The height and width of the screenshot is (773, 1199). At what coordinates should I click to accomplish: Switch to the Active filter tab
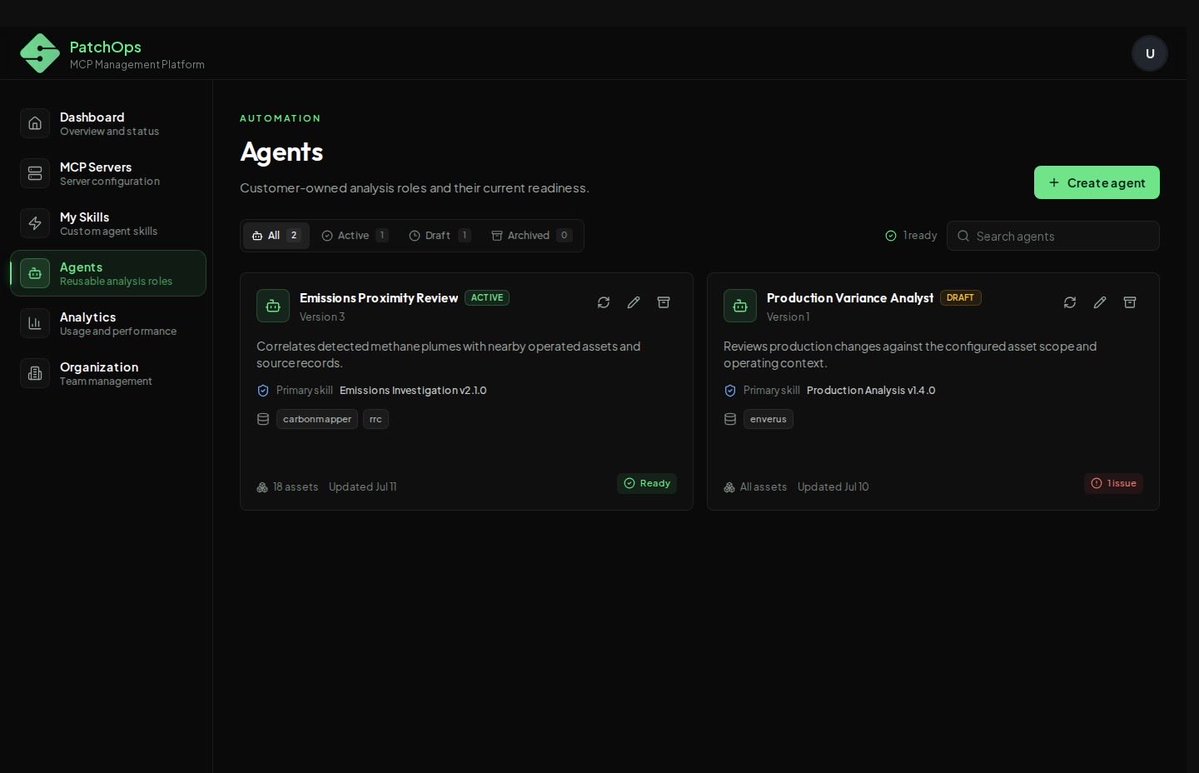coord(355,235)
